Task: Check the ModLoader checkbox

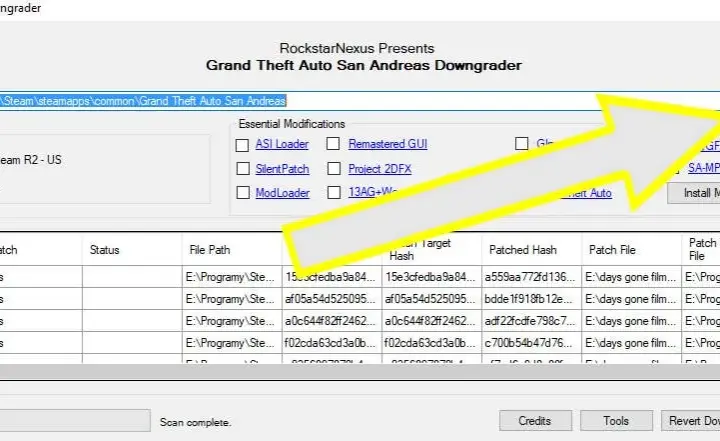Action: click(242, 192)
